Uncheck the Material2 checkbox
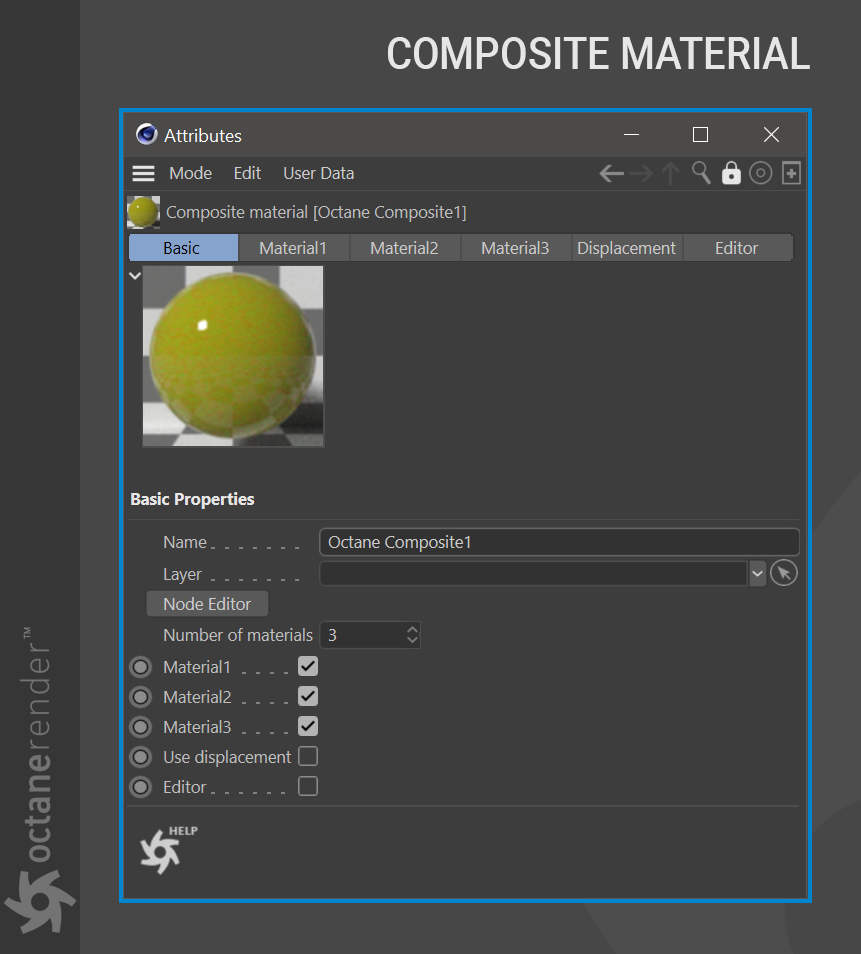The height and width of the screenshot is (954, 861). click(x=308, y=696)
